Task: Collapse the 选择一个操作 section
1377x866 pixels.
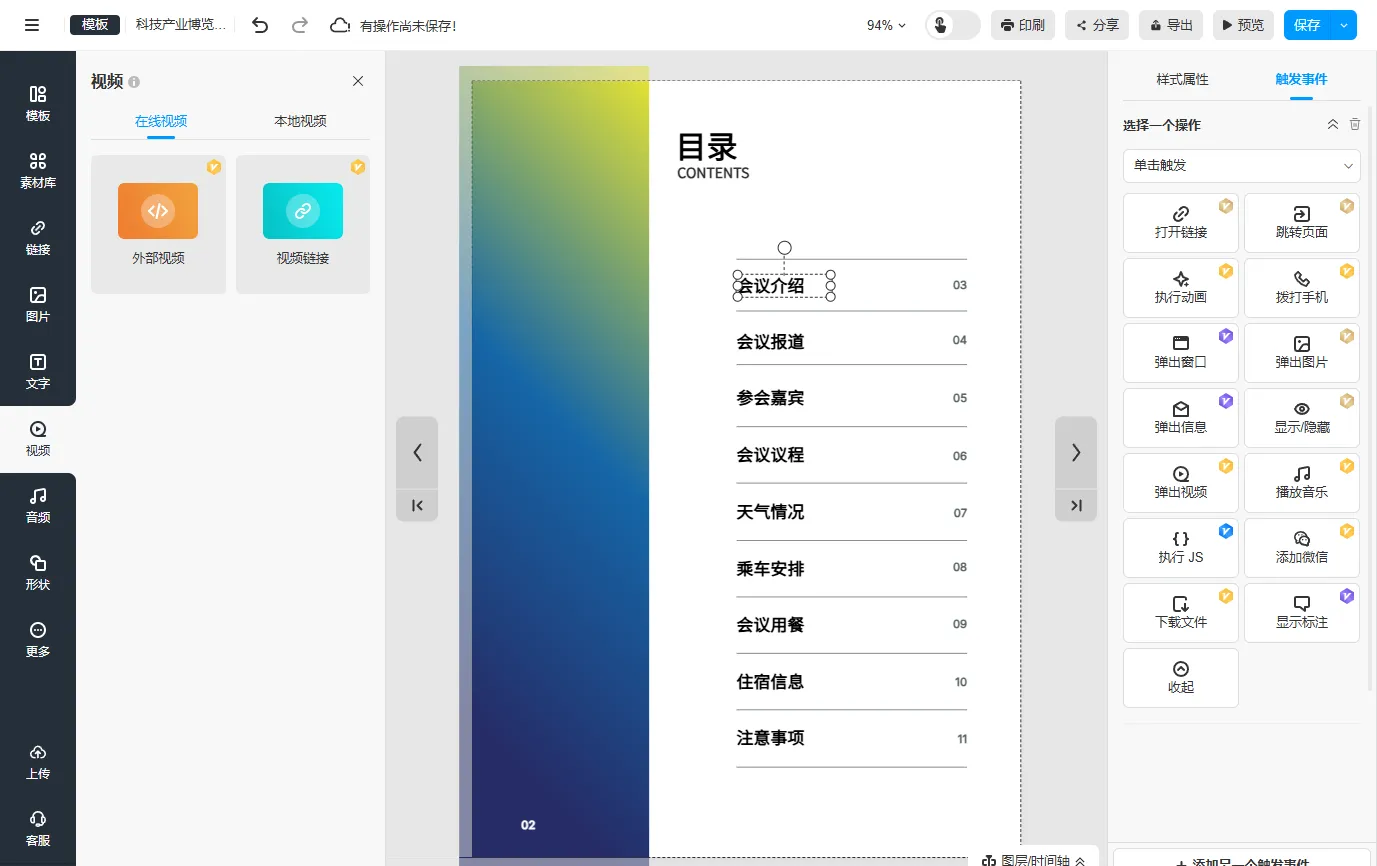Action: tap(1332, 124)
